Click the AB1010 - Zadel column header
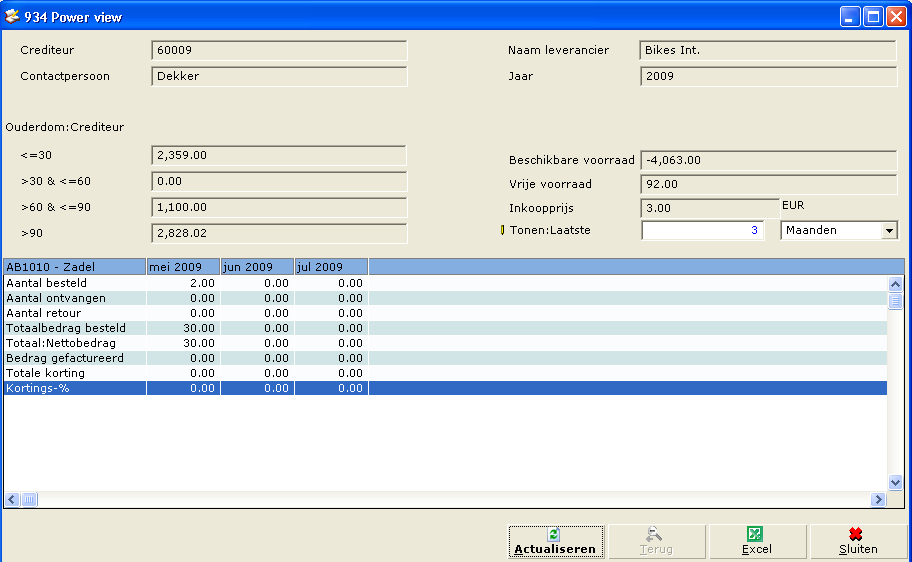912x562 pixels. [75, 267]
